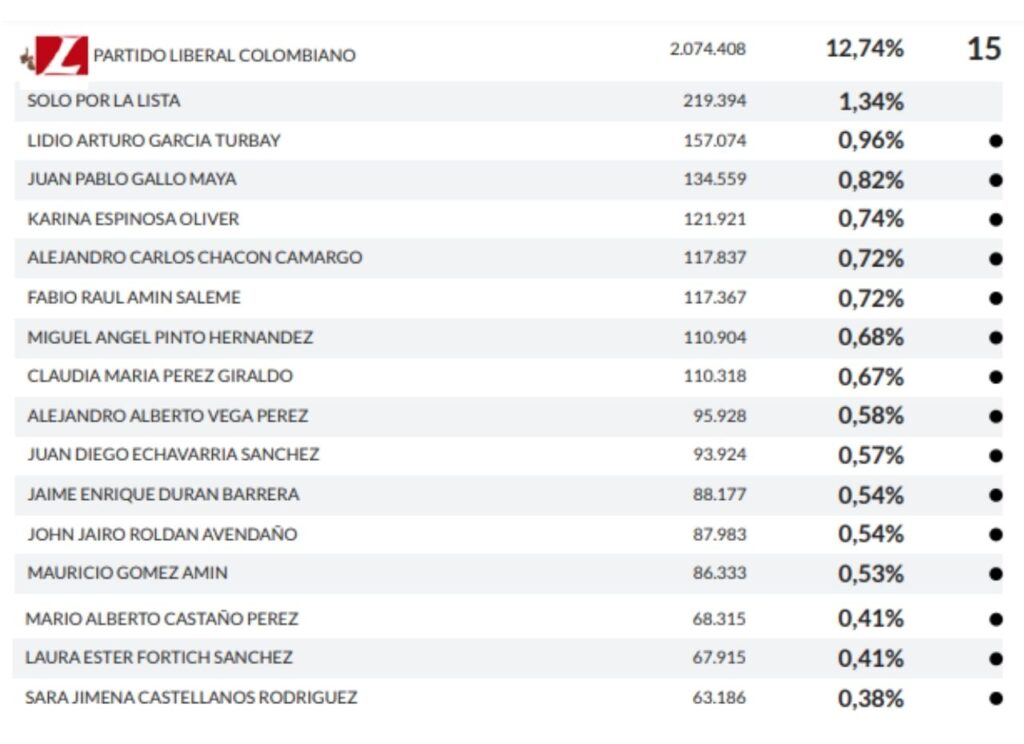1024x744 pixels.
Task: Click the vote total 2.074.408
Action: click(708, 49)
